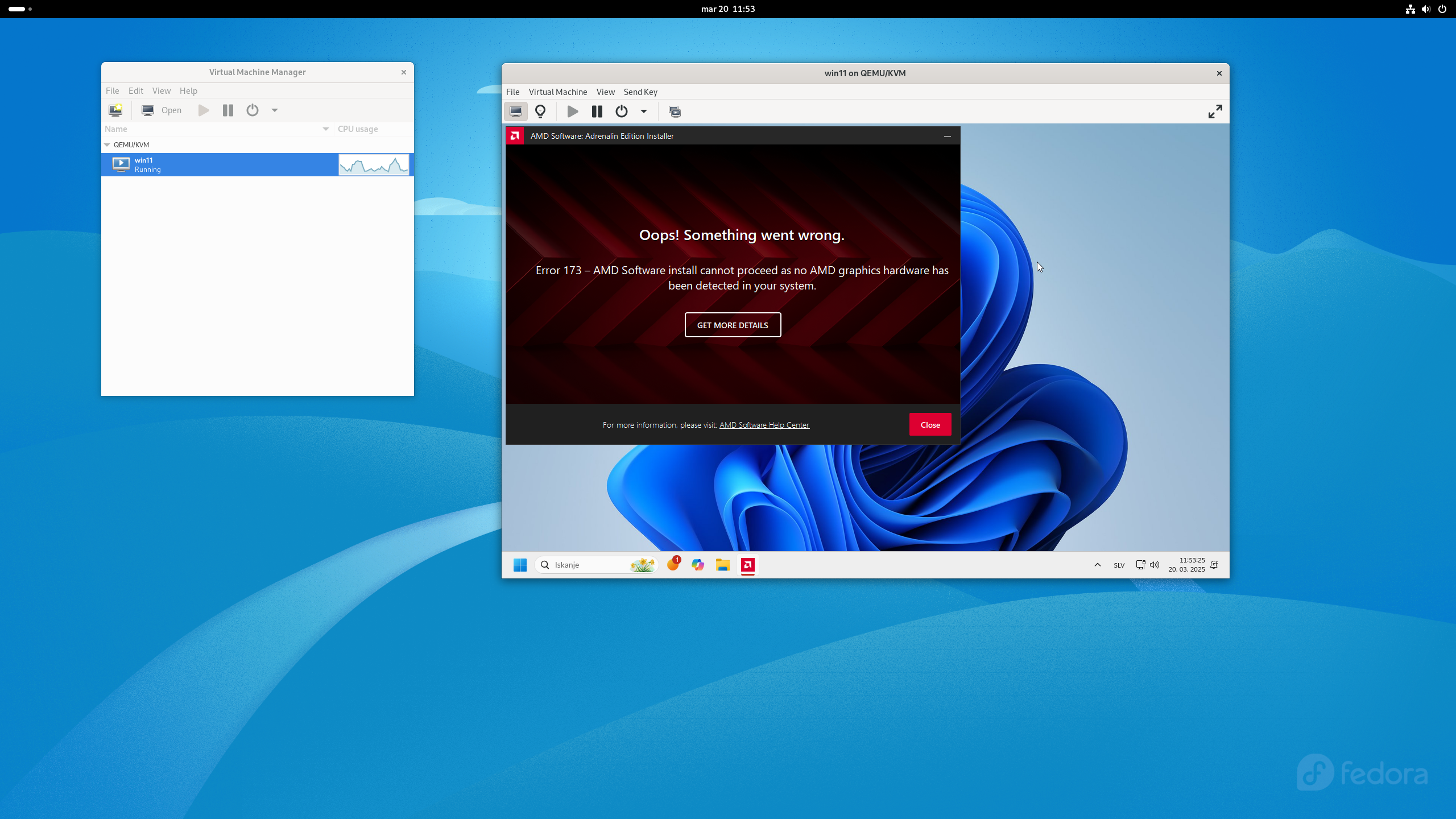Select the win11 Running VM row
This screenshot has height=819, width=1456.
258,164
